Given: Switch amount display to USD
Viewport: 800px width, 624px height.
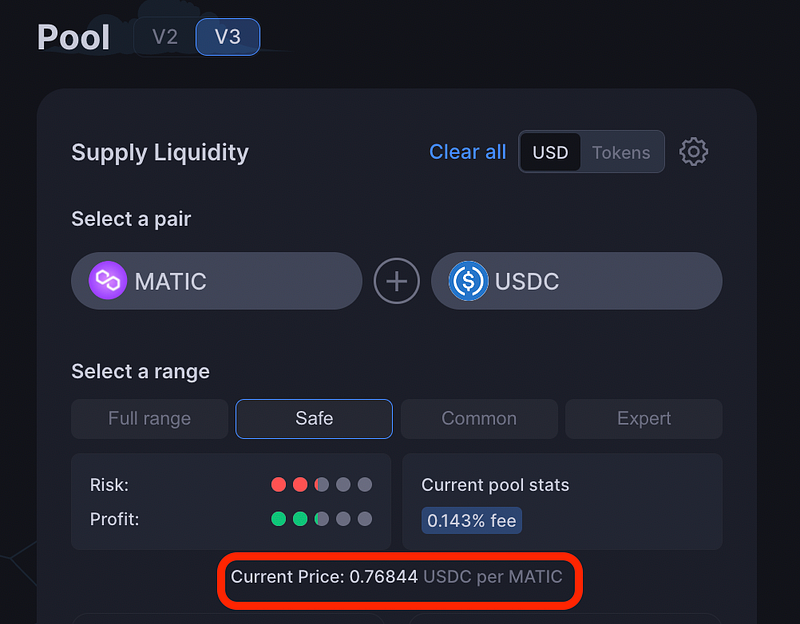Looking at the screenshot, I should [550, 152].
